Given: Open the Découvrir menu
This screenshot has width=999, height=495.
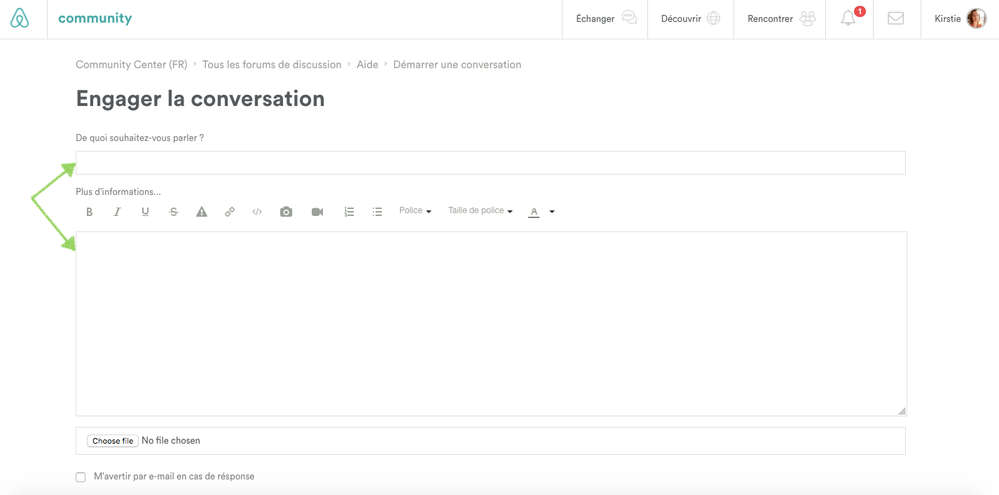Looking at the screenshot, I should click(690, 19).
